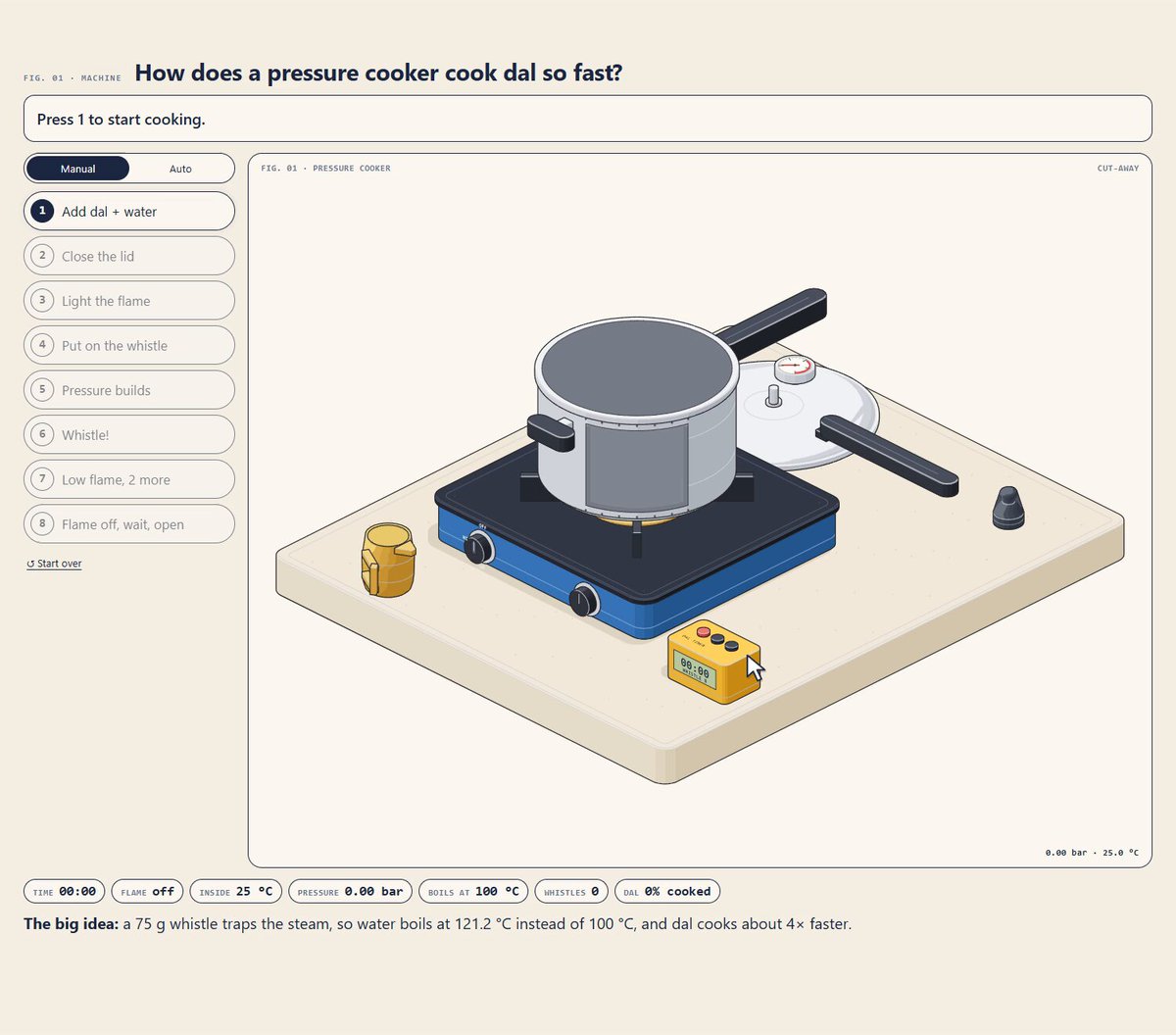The image size is (1176, 1035).
Task: Click the DAL 0% cooked status pill
Action: (667, 892)
